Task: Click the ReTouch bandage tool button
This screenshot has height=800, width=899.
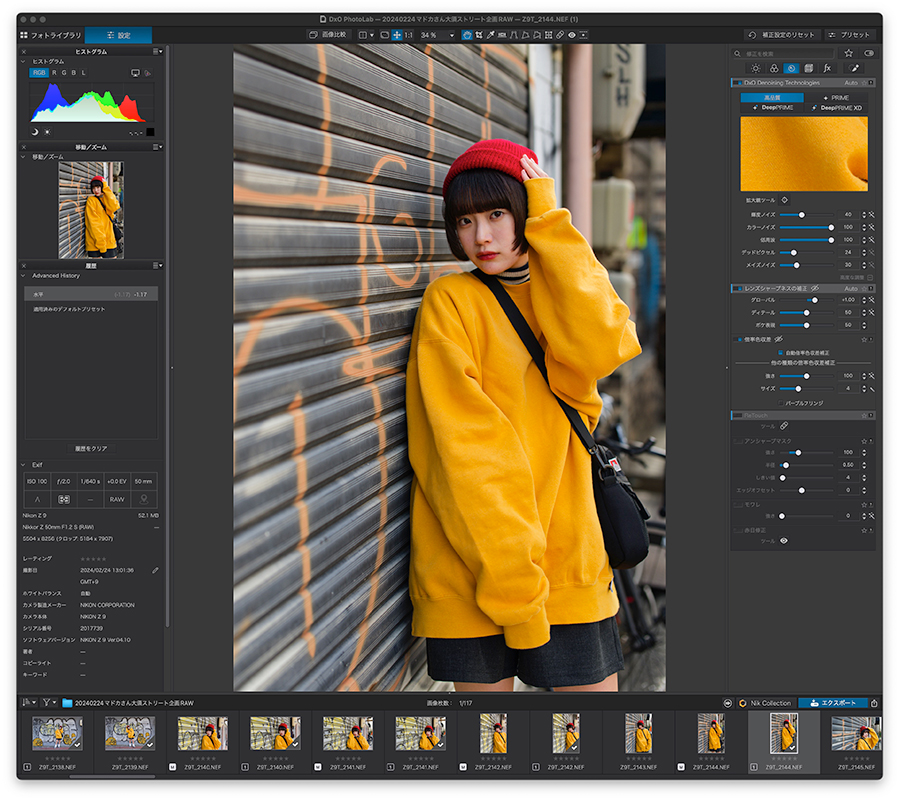Action: [x=784, y=426]
